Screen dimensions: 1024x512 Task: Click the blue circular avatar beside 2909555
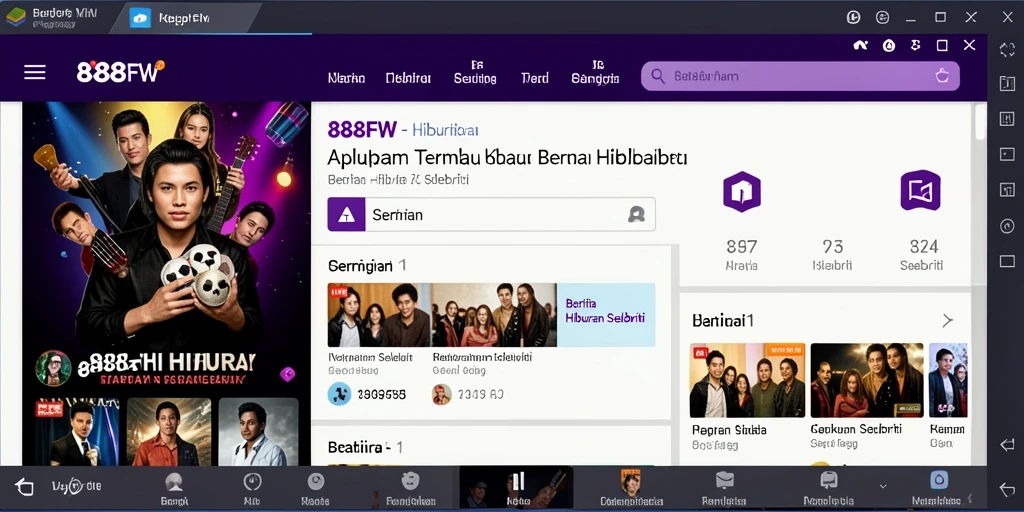(339, 394)
